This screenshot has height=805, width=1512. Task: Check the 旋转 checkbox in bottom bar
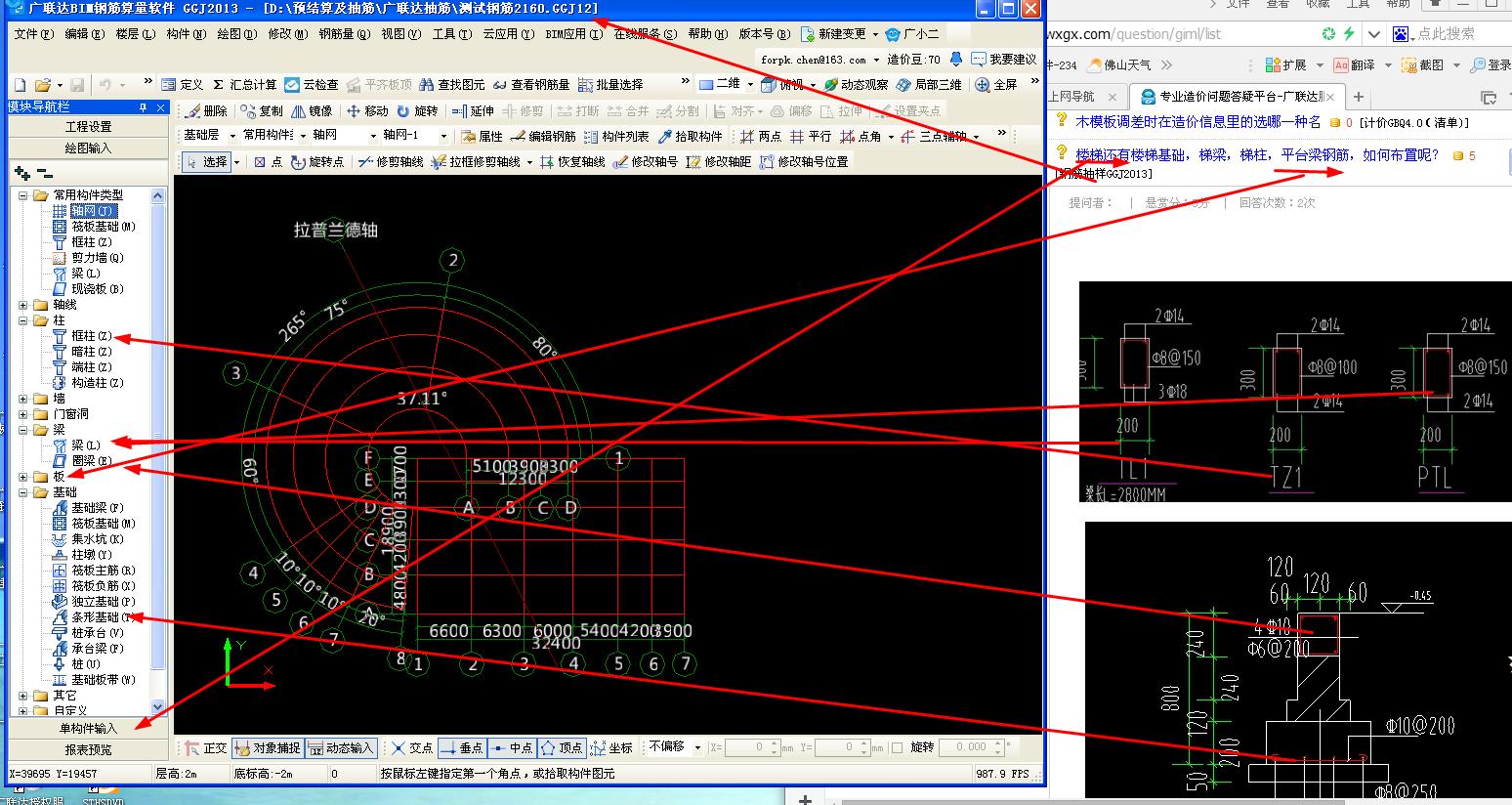tap(898, 748)
